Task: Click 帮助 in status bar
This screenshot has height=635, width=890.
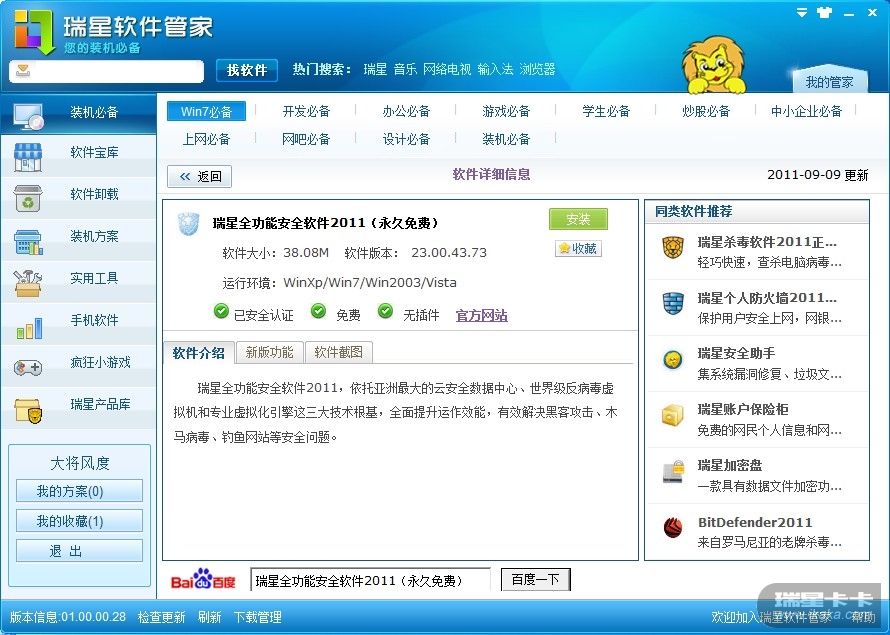Action: pyautogui.click(x=863, y=617)
